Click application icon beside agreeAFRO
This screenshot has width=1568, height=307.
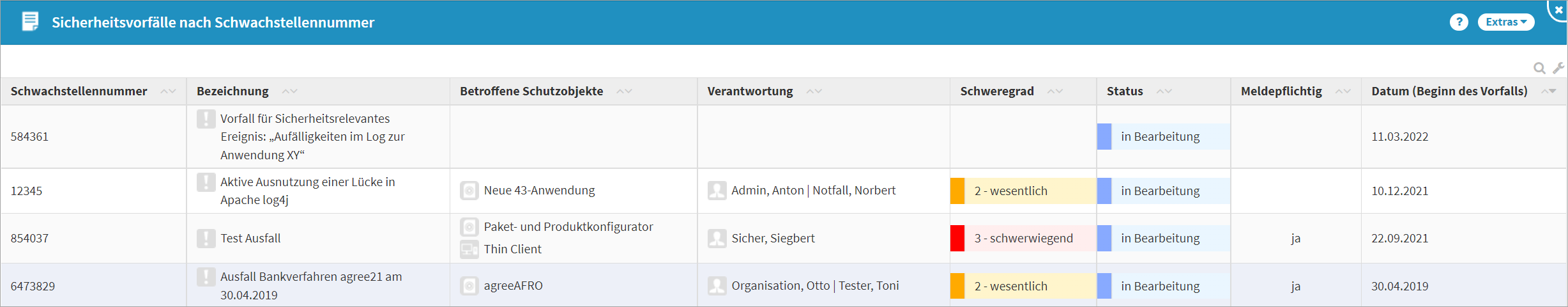(469, 286)
